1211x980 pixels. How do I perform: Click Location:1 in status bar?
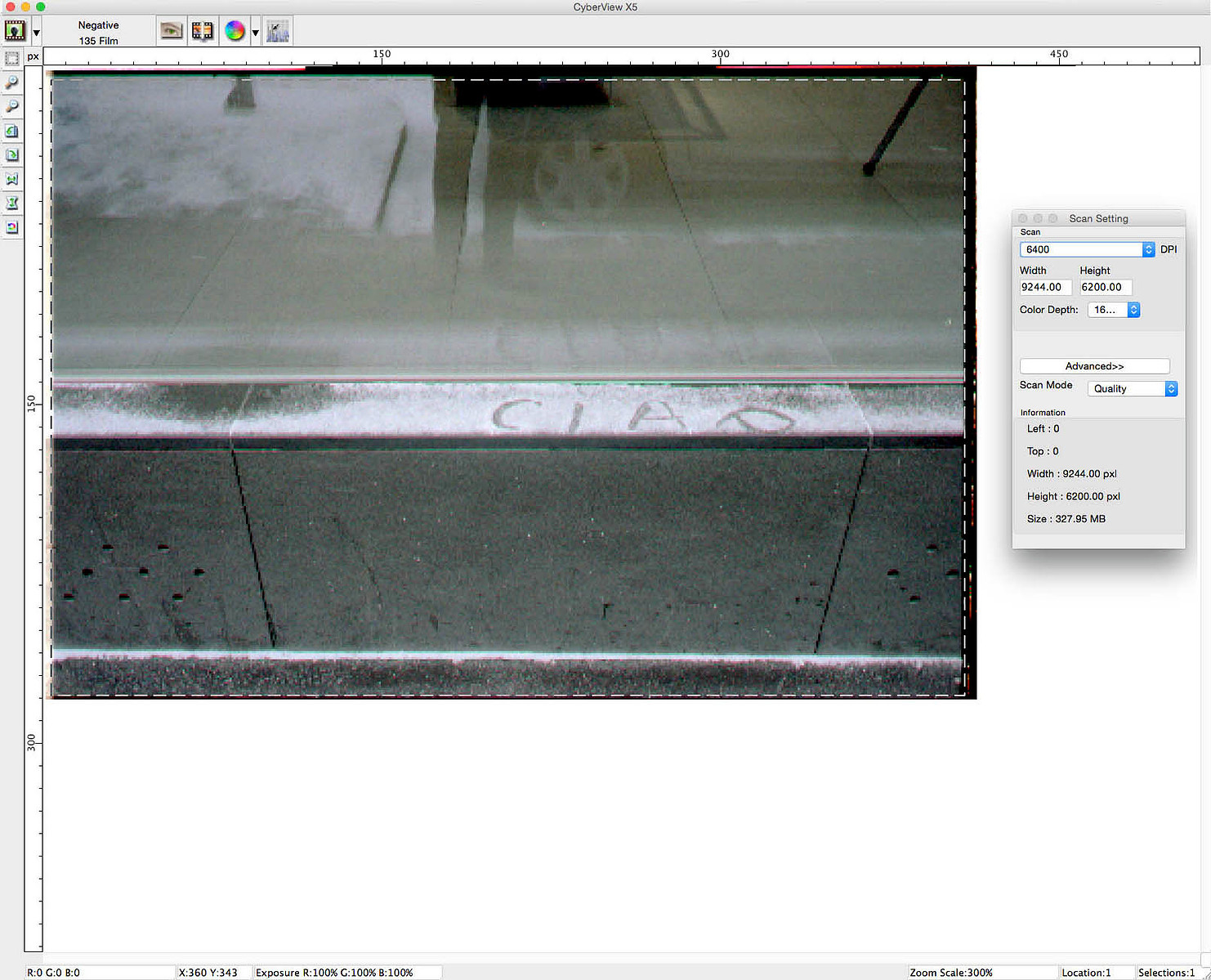point(1086,973)
